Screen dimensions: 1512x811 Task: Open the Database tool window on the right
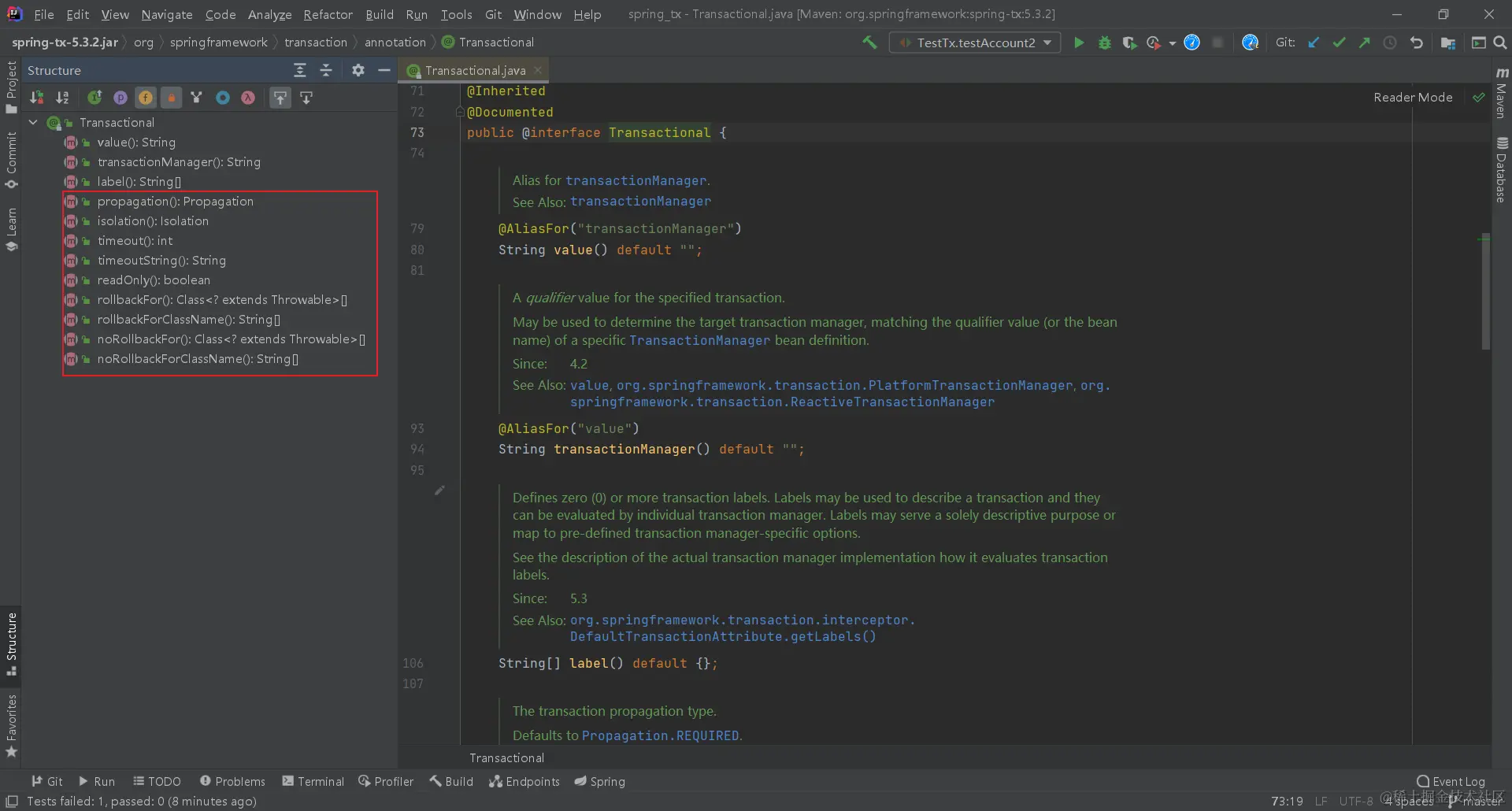(x=1502, y=169)
